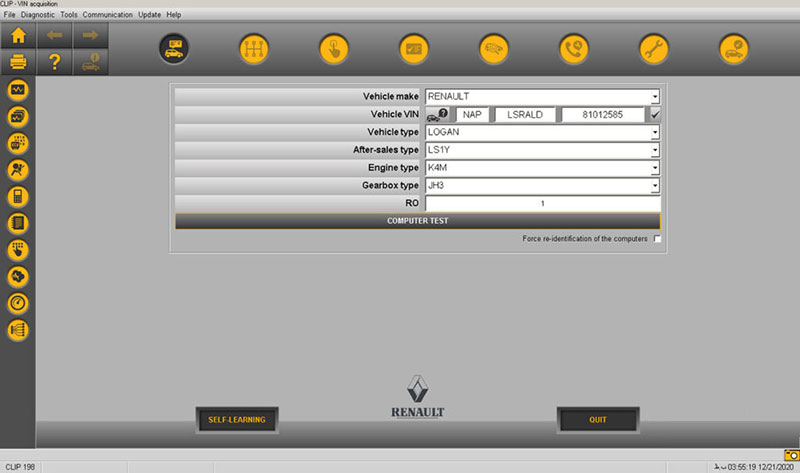Screen dimensions: 800x473
Task: Open the Tools menu
Action: pyautogui.click(x=69, y=15)
